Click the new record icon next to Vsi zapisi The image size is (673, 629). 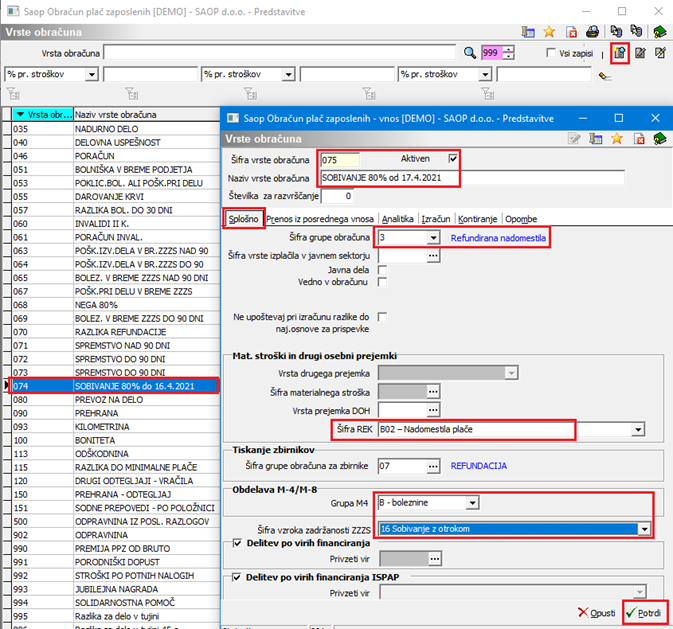(x=619, y=53)
